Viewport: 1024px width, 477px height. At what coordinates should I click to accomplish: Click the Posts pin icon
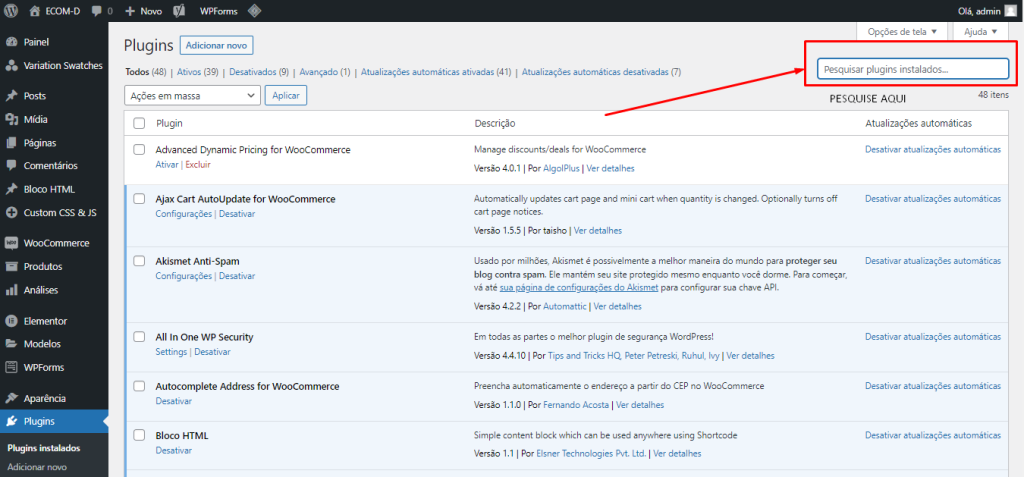[11, 95]
